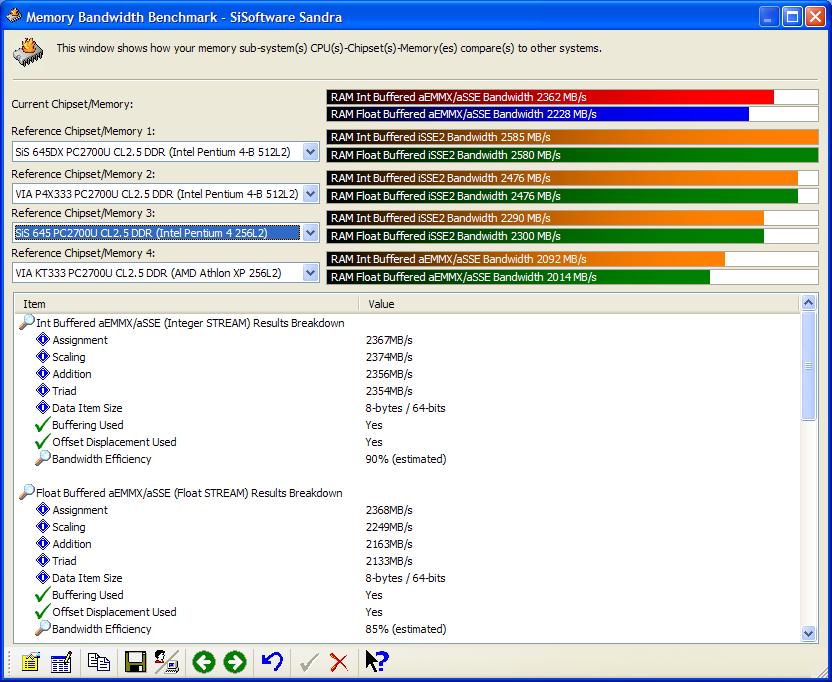Minimize the Sandra benchmark window
The image size is (832, 682).
click(768, 17)
